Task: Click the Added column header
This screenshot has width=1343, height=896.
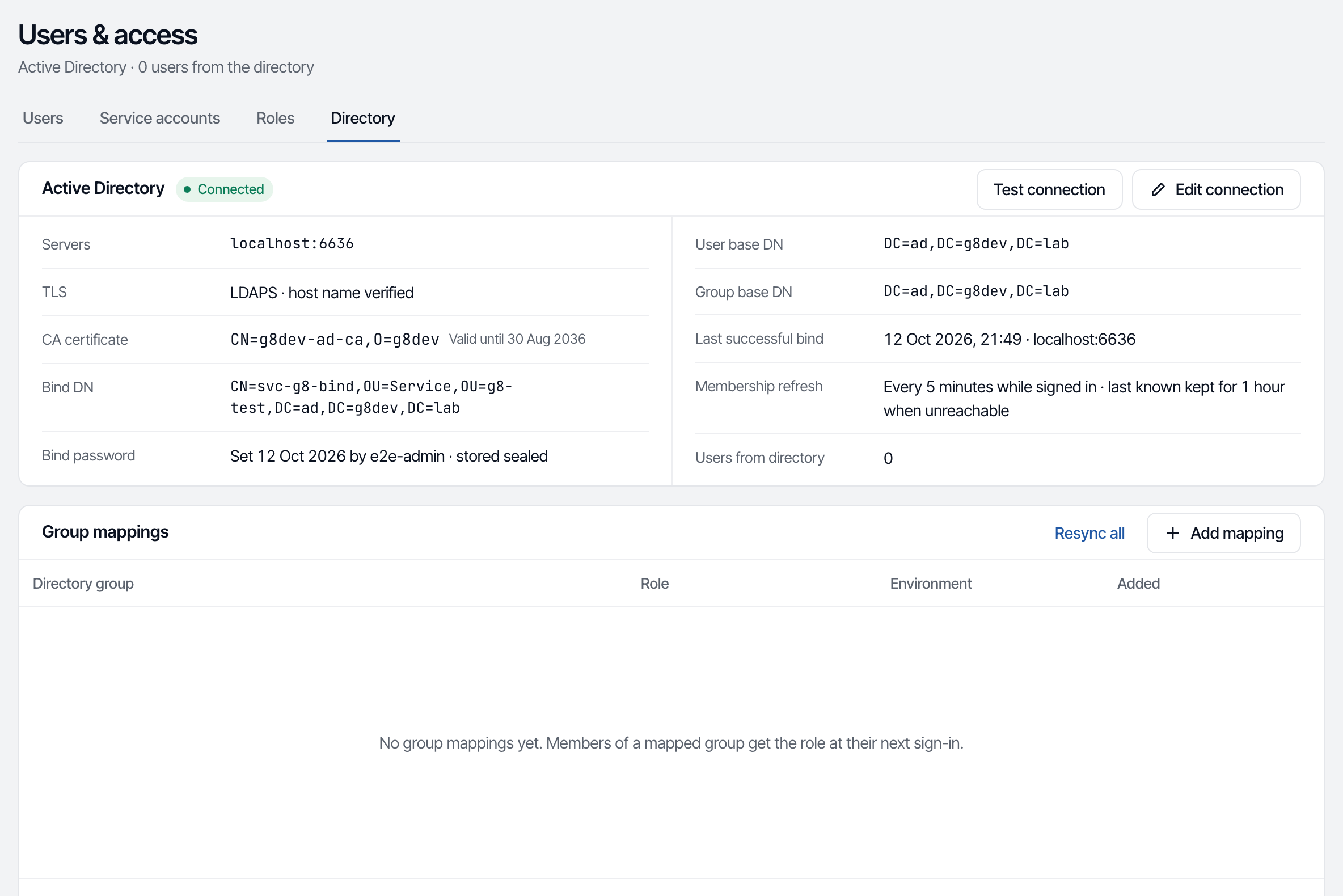Action: tap(1138, 584)
